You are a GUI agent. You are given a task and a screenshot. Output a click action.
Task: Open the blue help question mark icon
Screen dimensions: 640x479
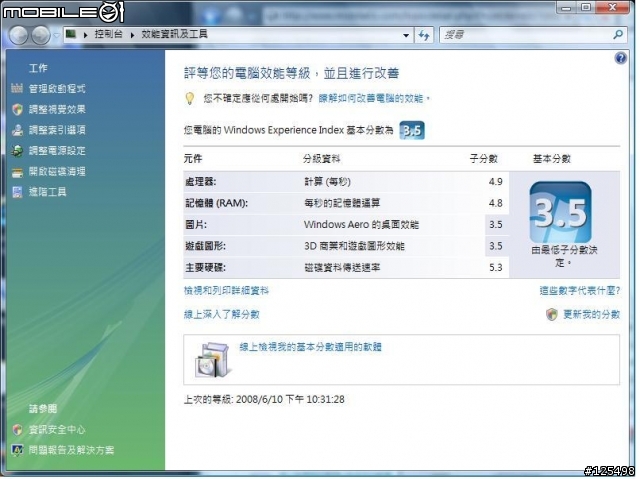pyautogui.click(x=620, y=58)
